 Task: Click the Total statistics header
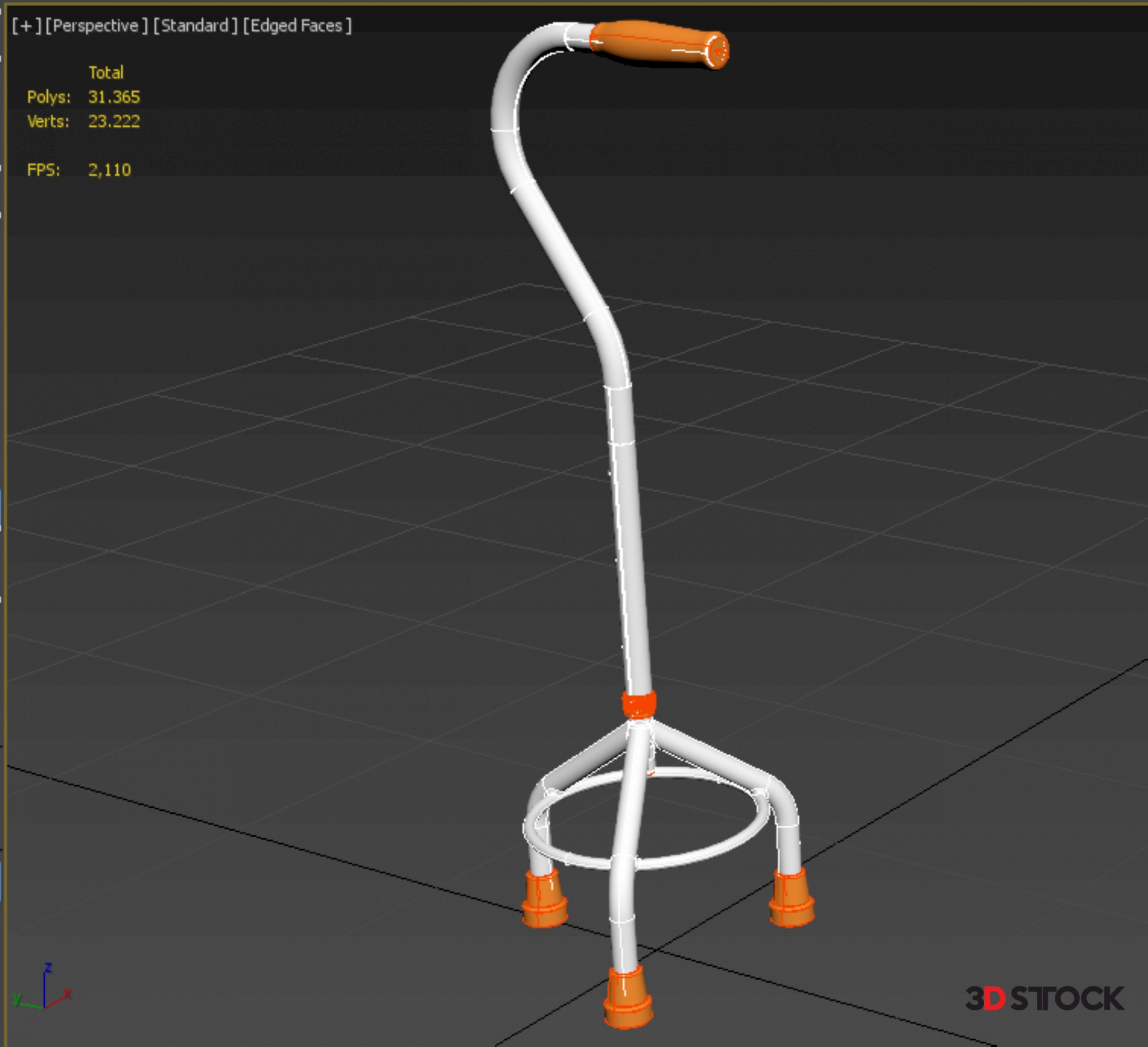[x=106, y=72]
